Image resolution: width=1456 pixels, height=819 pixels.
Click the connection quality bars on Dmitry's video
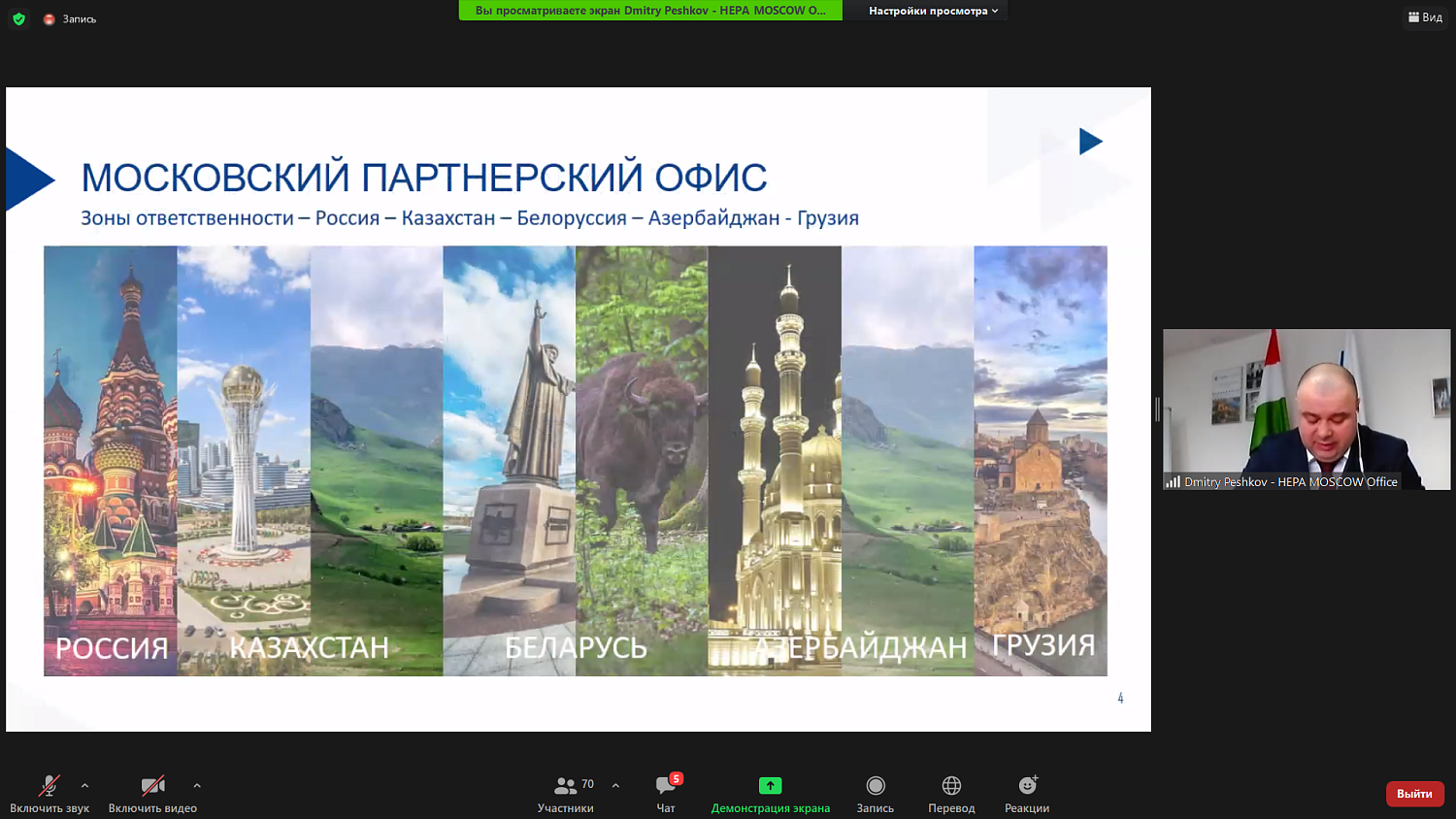(x=1174, y=481)
